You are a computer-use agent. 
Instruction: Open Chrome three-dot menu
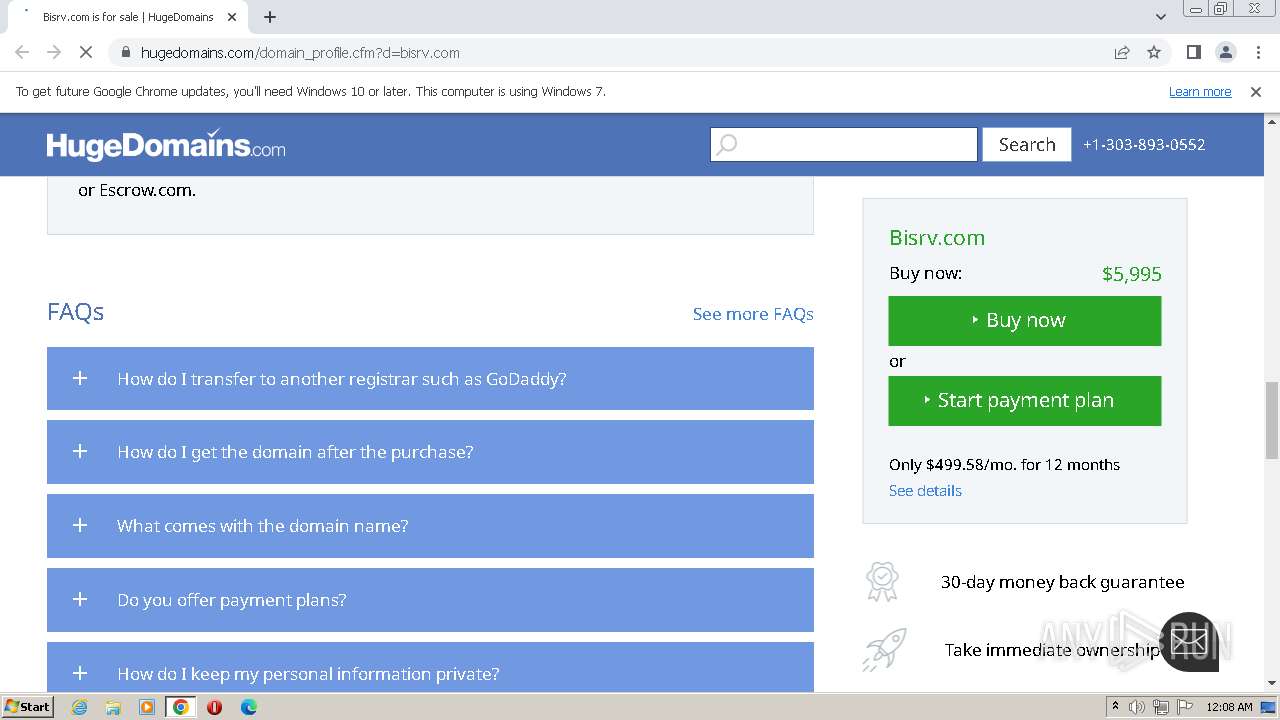1258,52
